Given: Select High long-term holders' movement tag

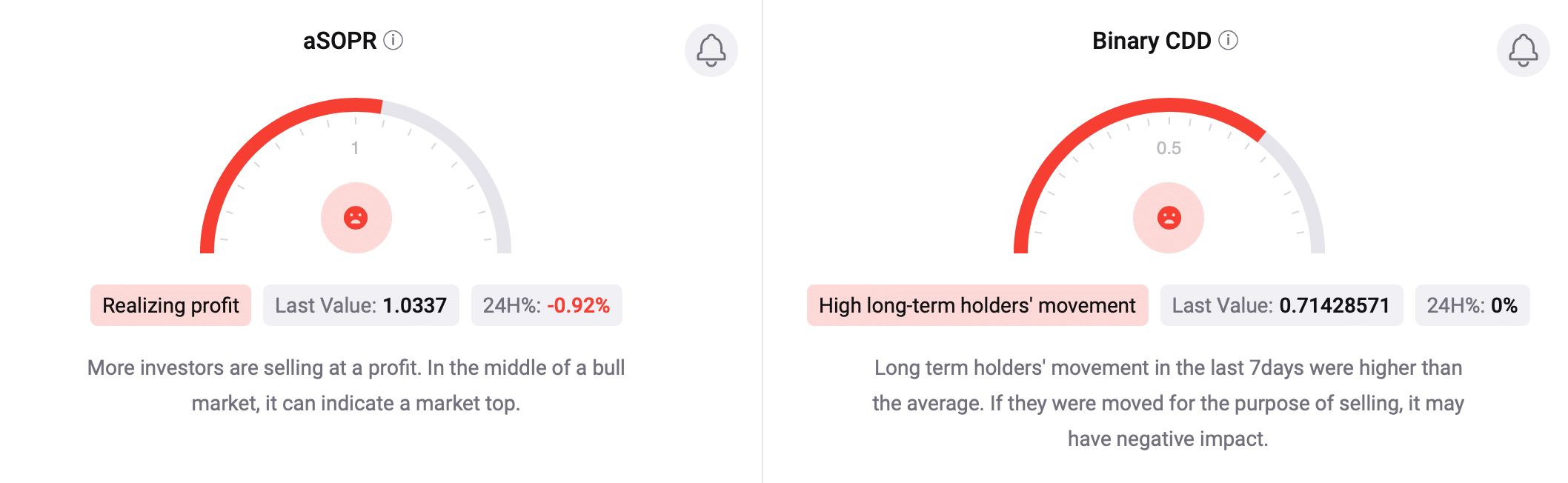Looking at the screenshot, I should pos(977,305).
